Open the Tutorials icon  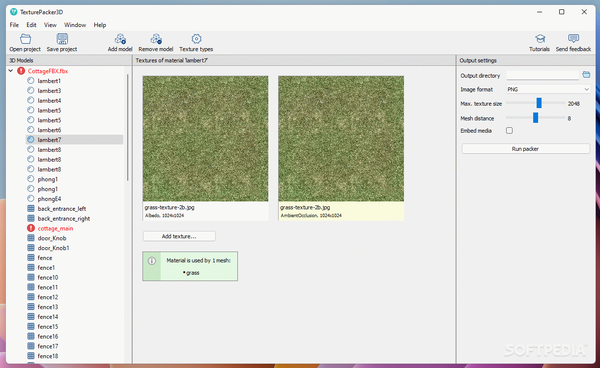tap(540, 38)
